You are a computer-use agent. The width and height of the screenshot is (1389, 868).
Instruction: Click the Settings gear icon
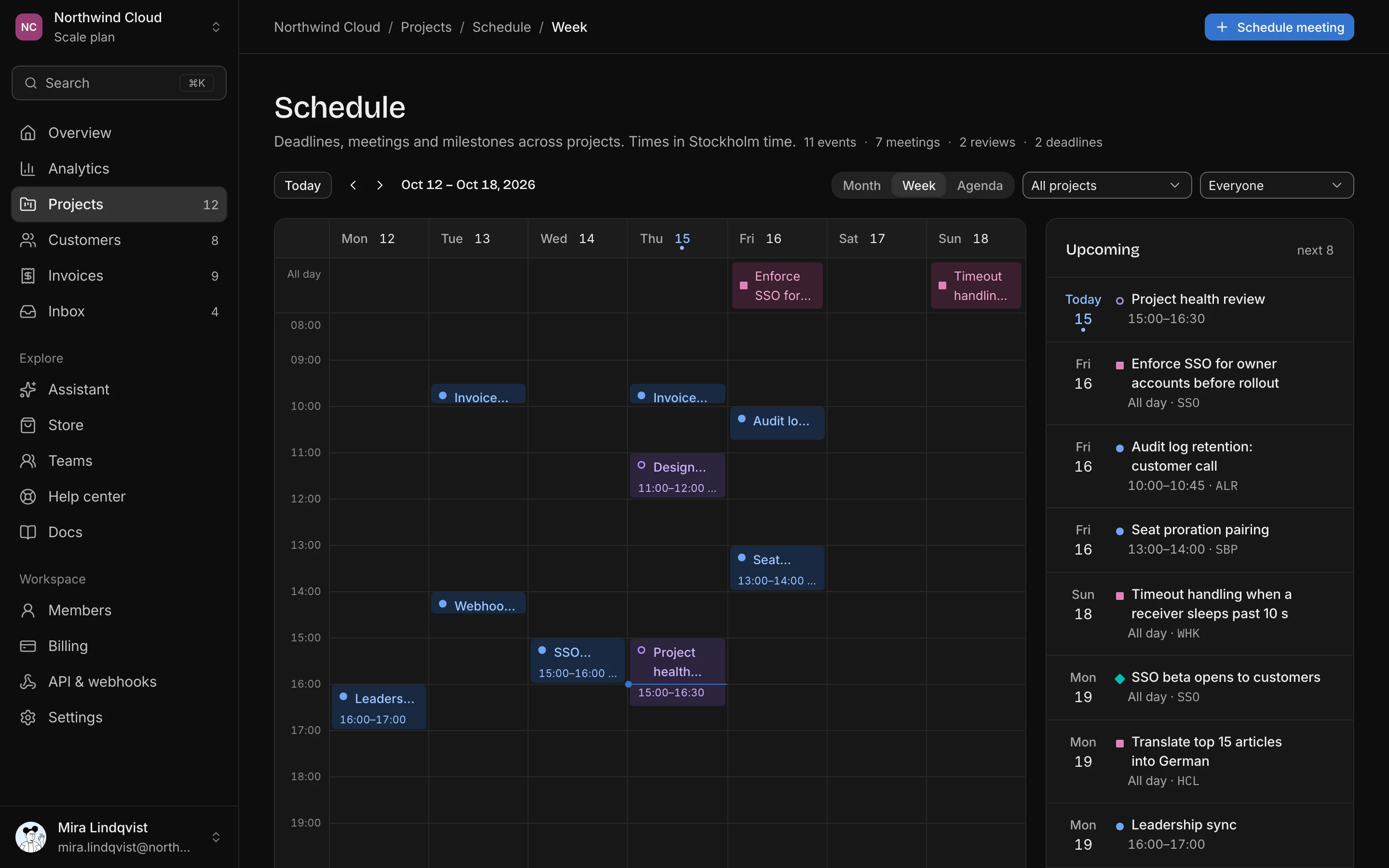coord(27,717)
